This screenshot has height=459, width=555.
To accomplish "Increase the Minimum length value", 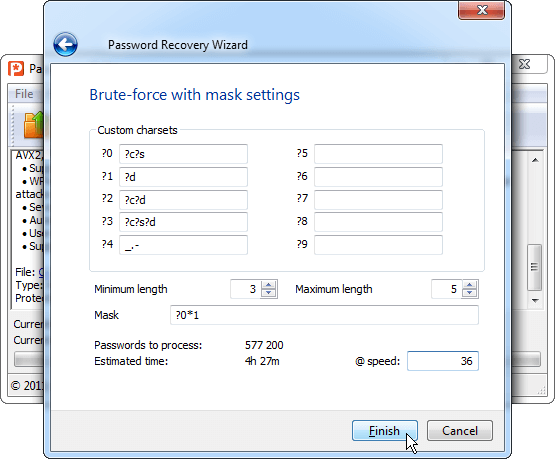I will [269, 285].
